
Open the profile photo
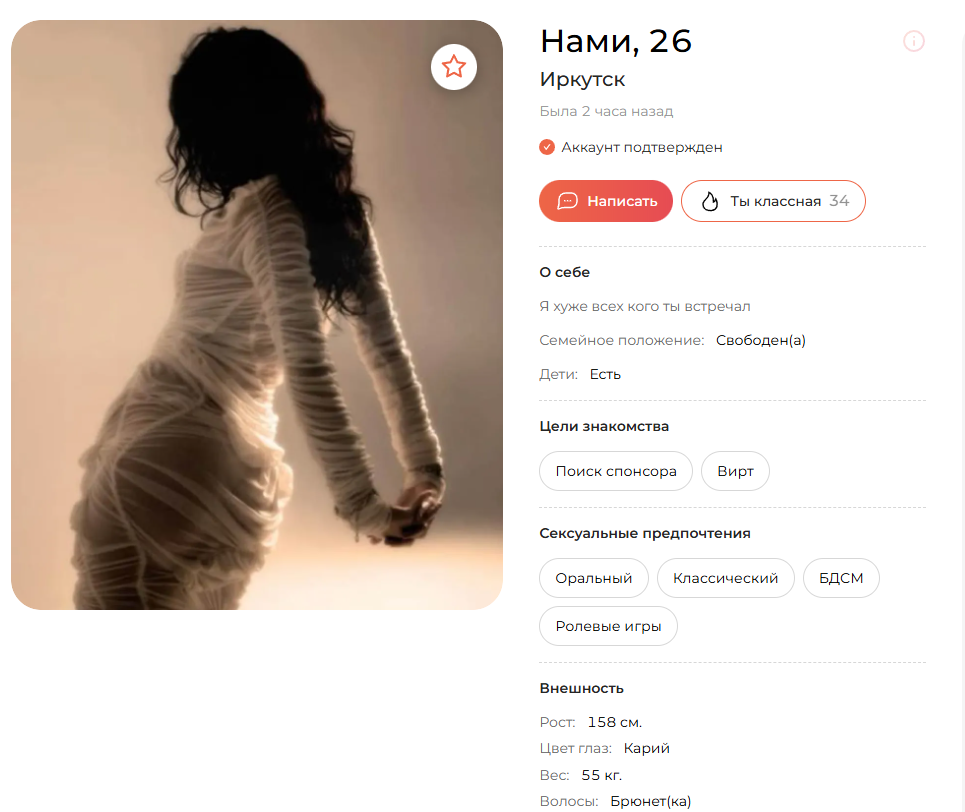point(257,315)
